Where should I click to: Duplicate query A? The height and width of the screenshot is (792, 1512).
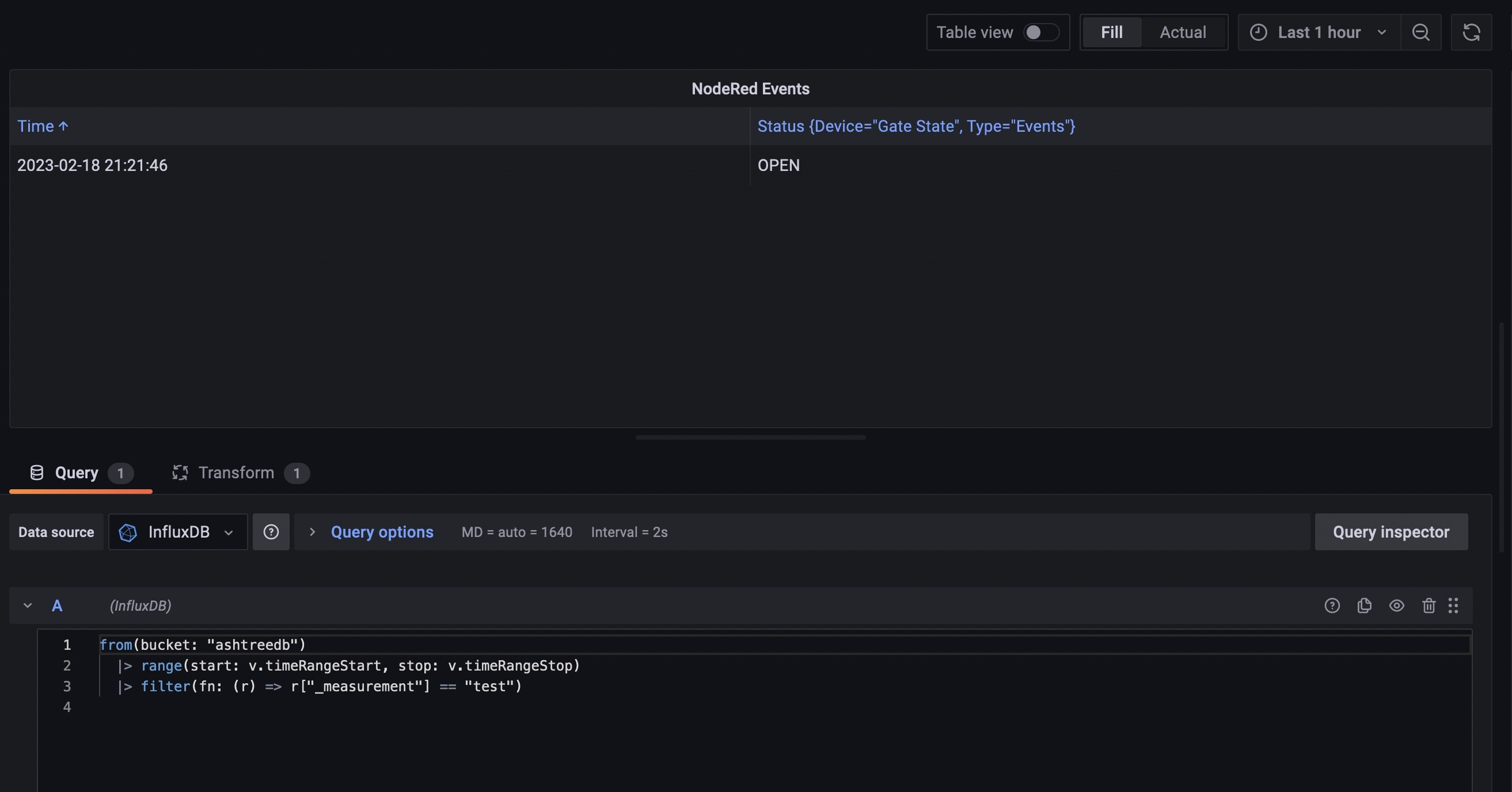[1364, 606]
